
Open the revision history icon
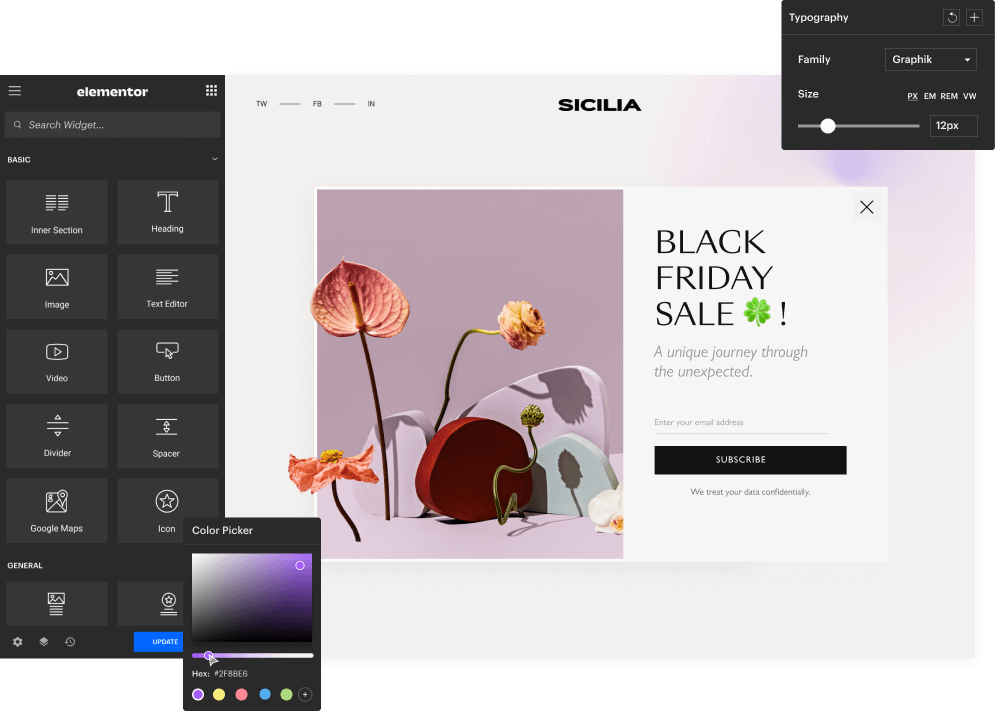(x=70, y=641)
